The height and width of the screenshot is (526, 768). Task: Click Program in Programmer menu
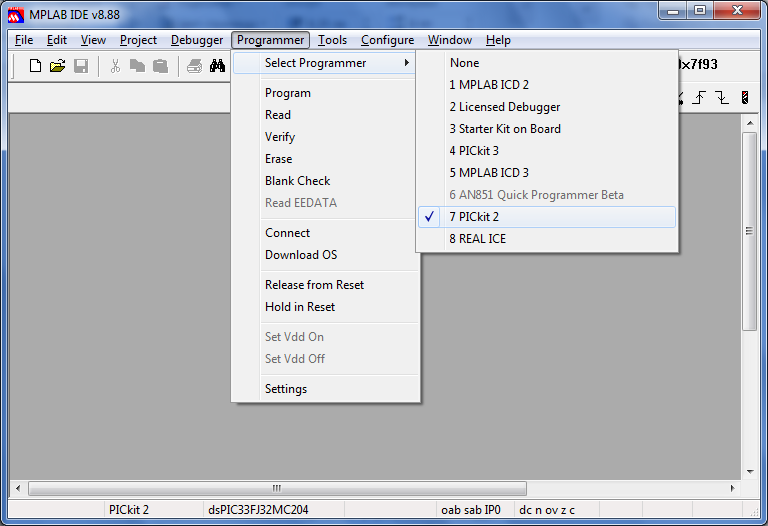pyautogui.click(x=325, y=93)
